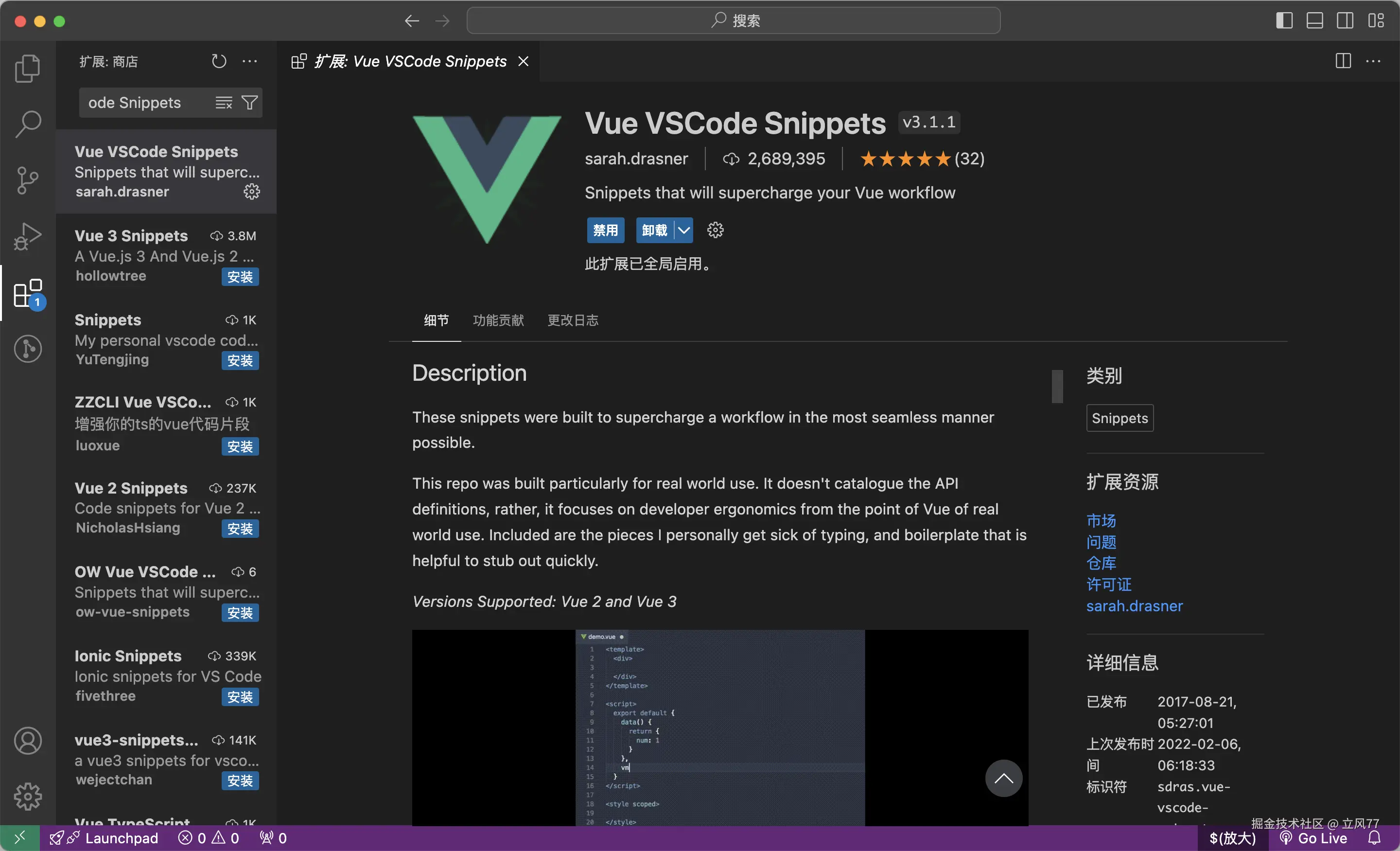The width and height of the screenshot is (1400, 851).
Task: Install Vue 2 Snippets extension
Action: (240, 529)
